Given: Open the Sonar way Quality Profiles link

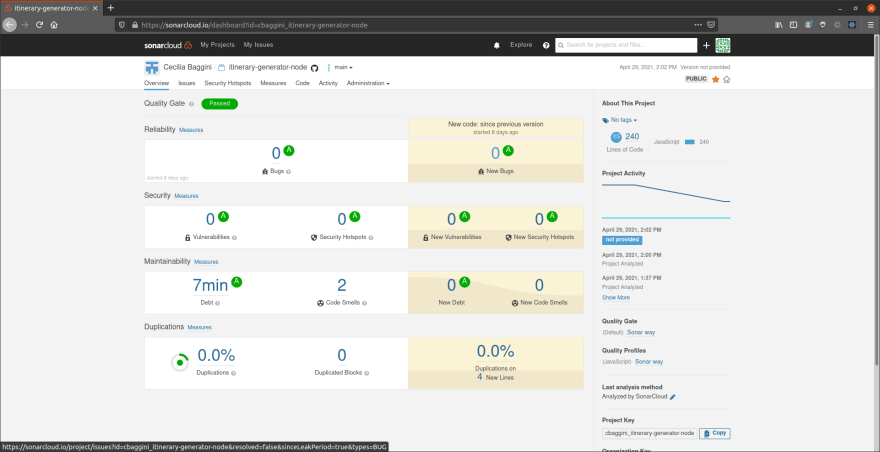Looking at the screenshot, I should click(649, 362).
